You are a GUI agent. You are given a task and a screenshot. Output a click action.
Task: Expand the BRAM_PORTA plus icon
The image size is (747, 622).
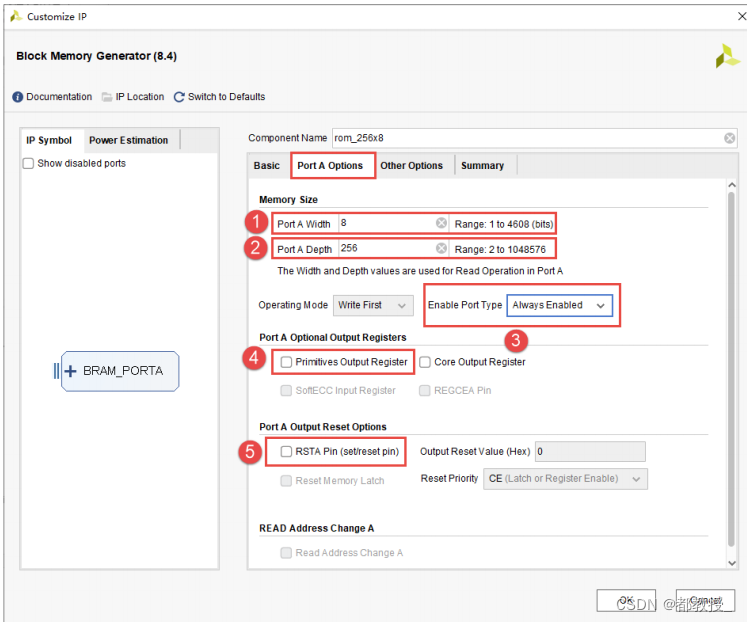tap(70, 371)
